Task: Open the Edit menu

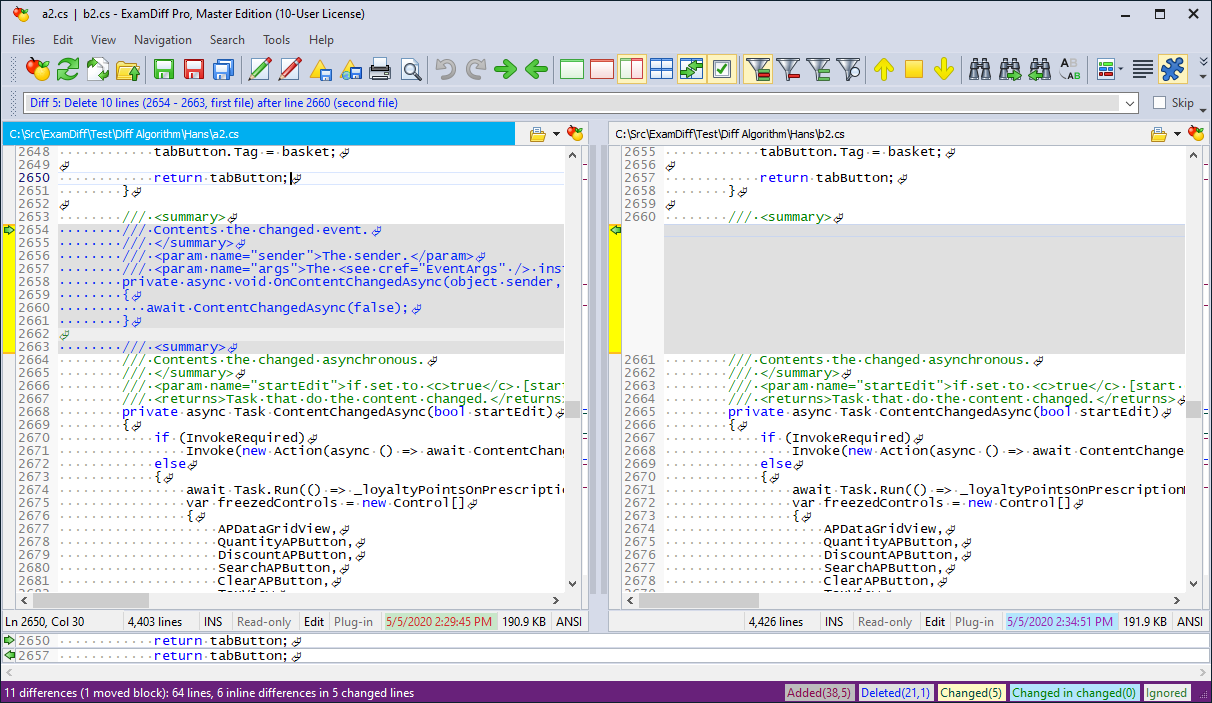Action: pos(63,40)
